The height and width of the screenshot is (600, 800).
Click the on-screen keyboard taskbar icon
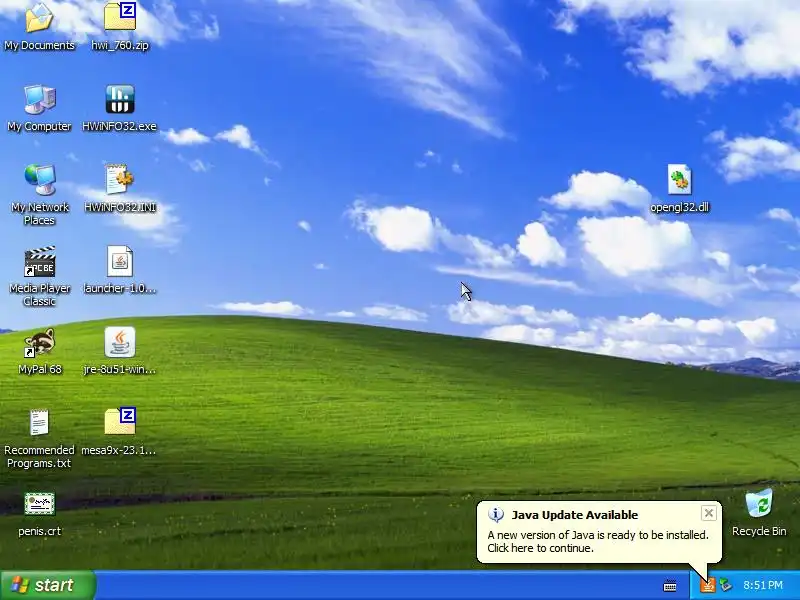tap(670, 586)
